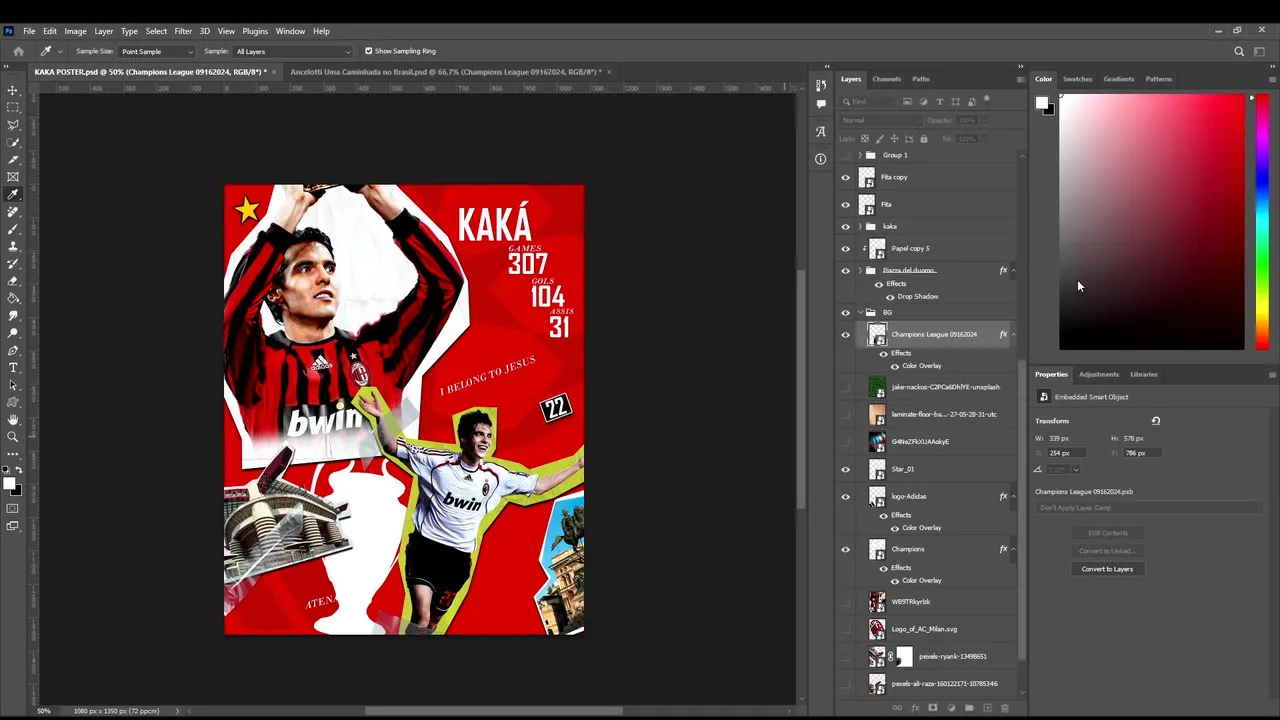Collapse the BG group folder

[x=859, y=313]
